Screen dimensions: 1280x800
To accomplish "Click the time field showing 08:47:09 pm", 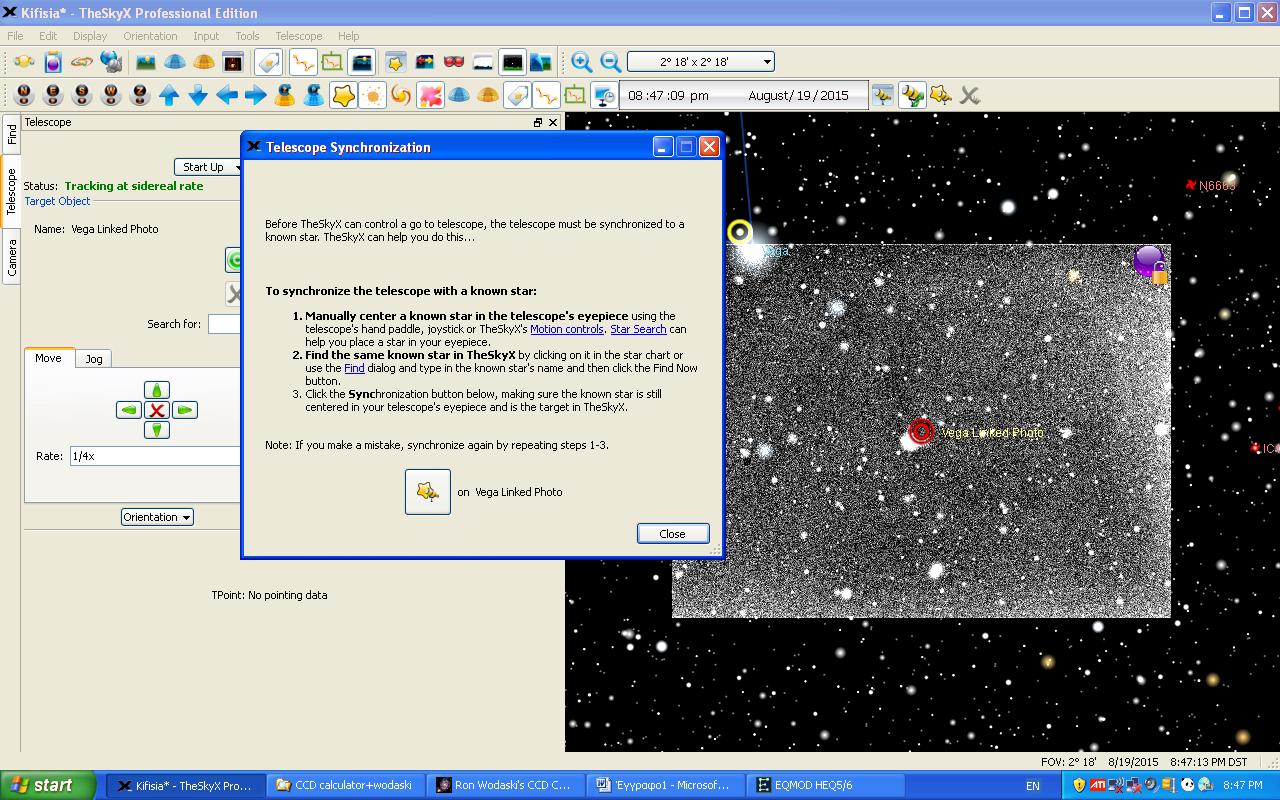I will (668, 95).
